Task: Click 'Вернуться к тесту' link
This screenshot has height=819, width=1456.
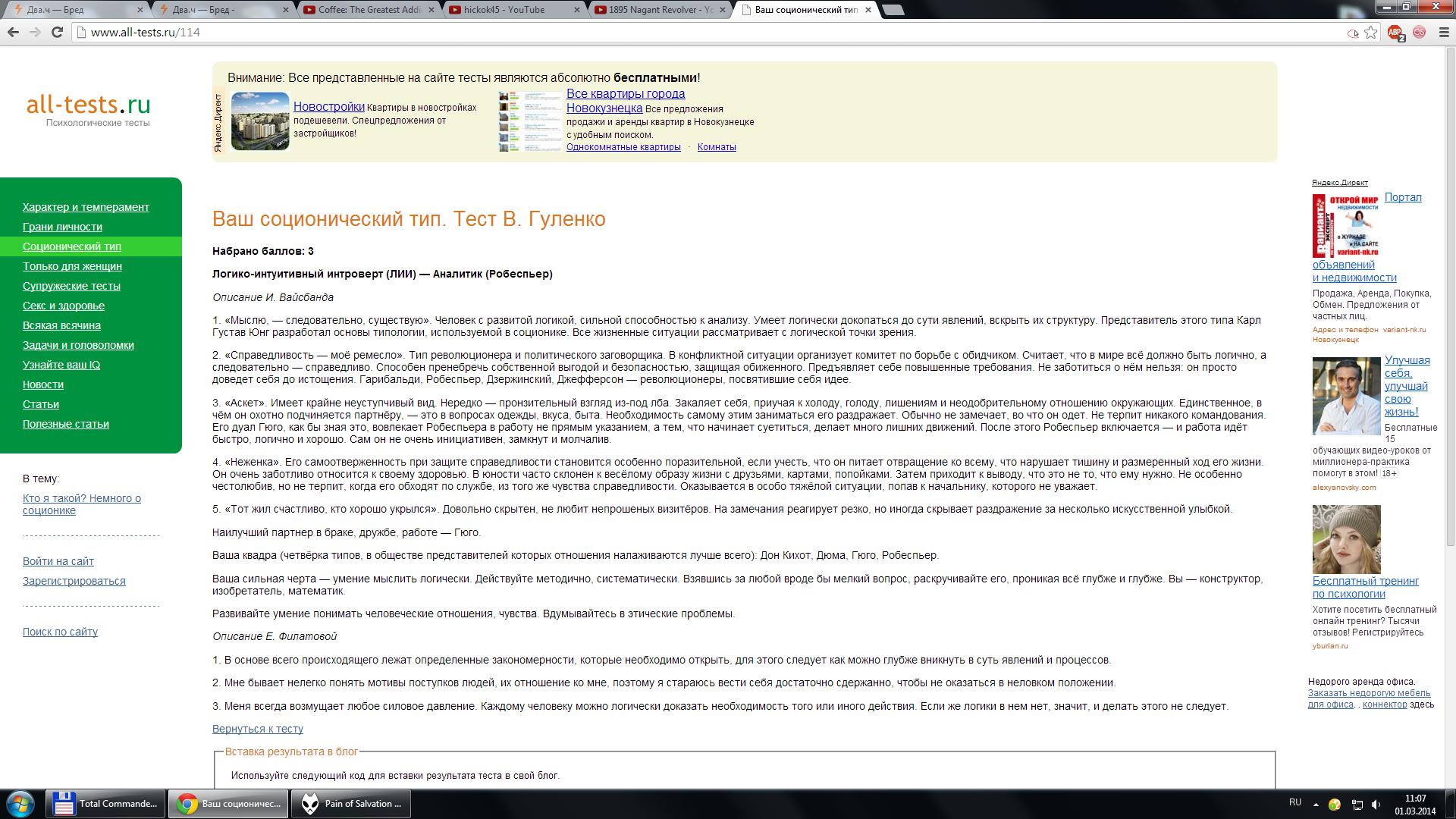Action: (257, 729)
